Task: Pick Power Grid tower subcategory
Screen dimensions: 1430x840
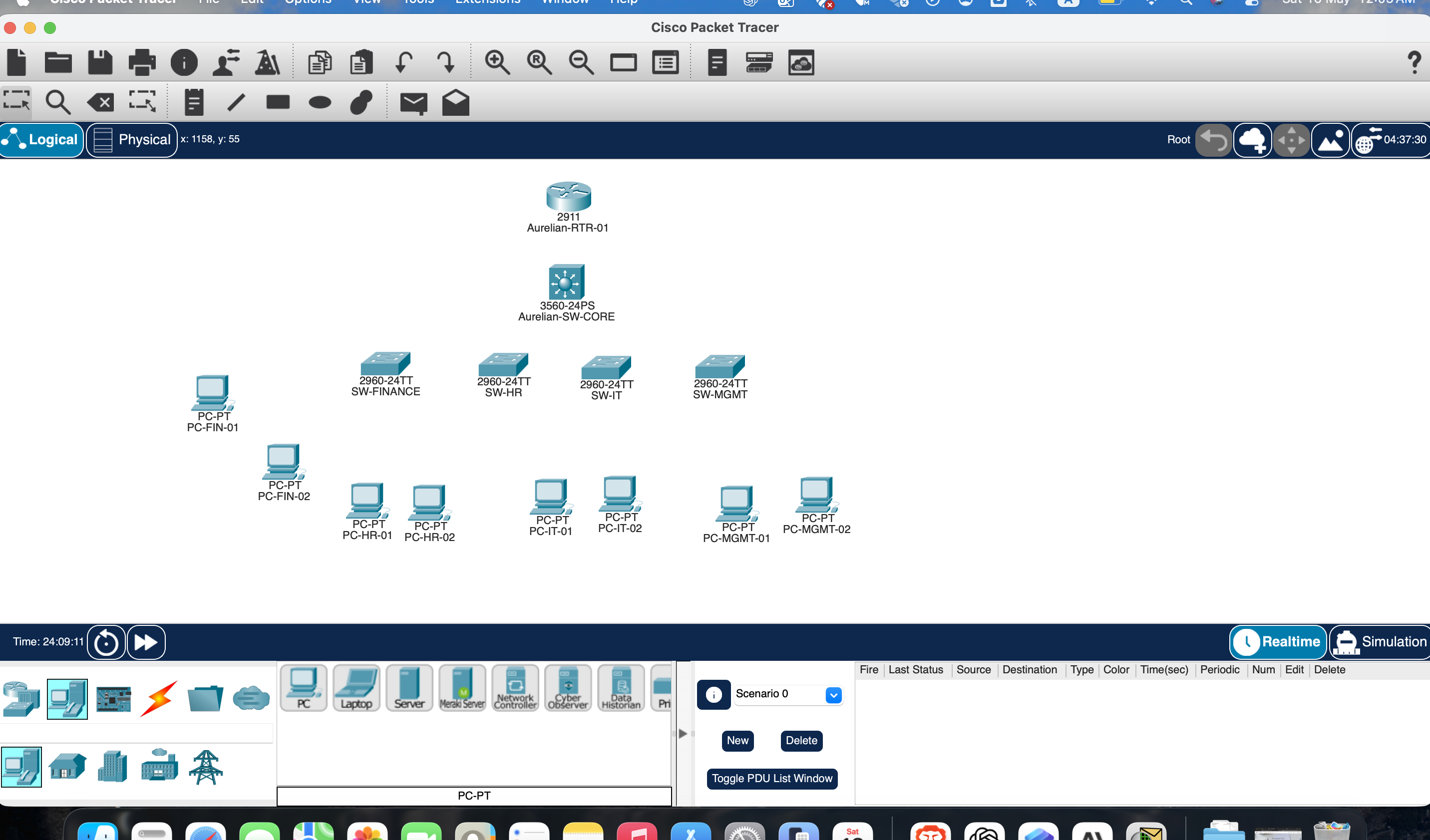Action: [x=205, y=768]
